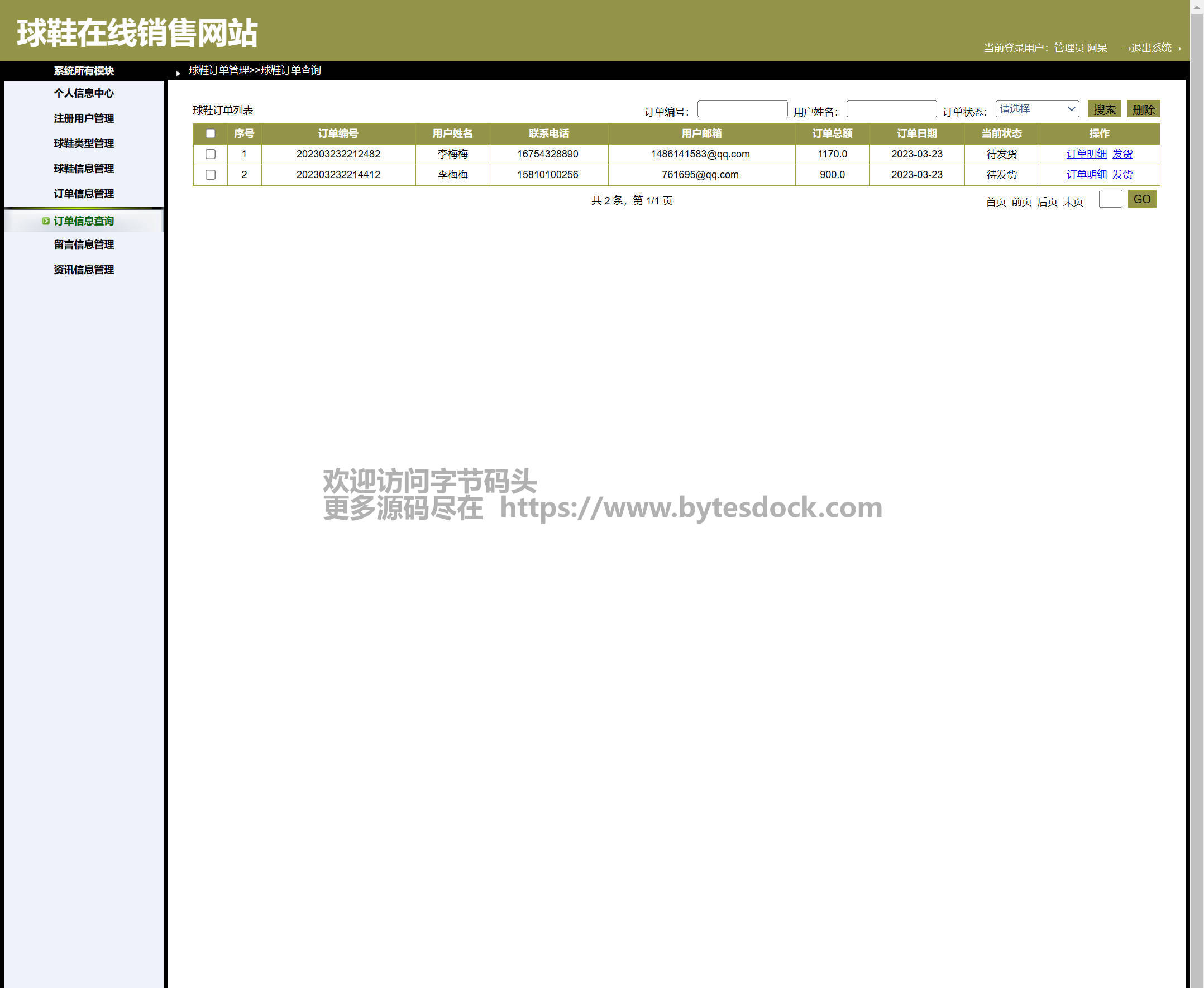Open 注册用户管理 menu item
Viewport: 1204px width, 988px height.
(84, 118)
